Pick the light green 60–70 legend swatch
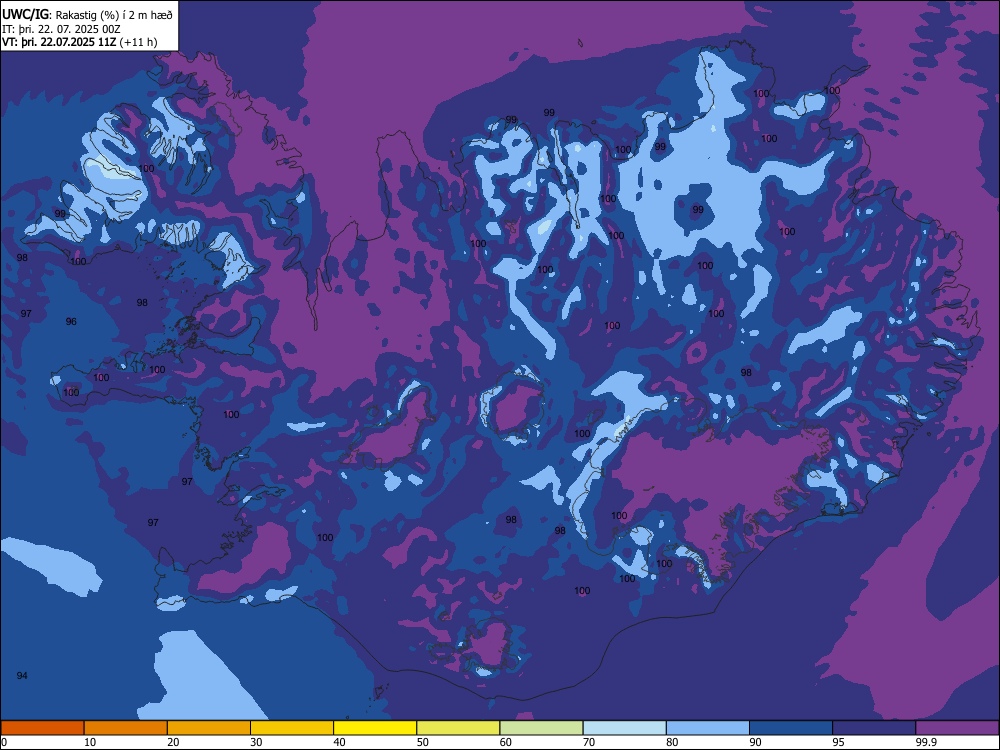Screen dimensions: 1000x750 click(541, 728)
